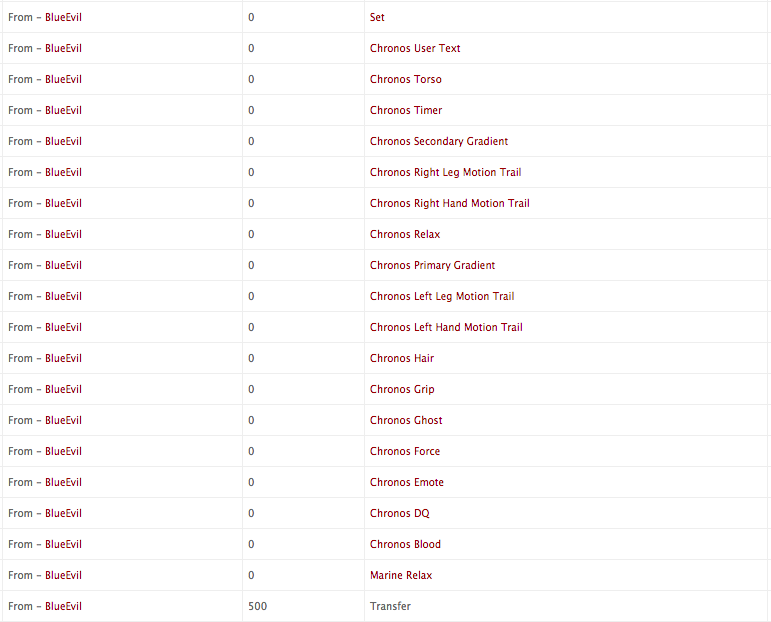
Task: Open the Chronos Torso item link
Action: [x=406, y=79]
